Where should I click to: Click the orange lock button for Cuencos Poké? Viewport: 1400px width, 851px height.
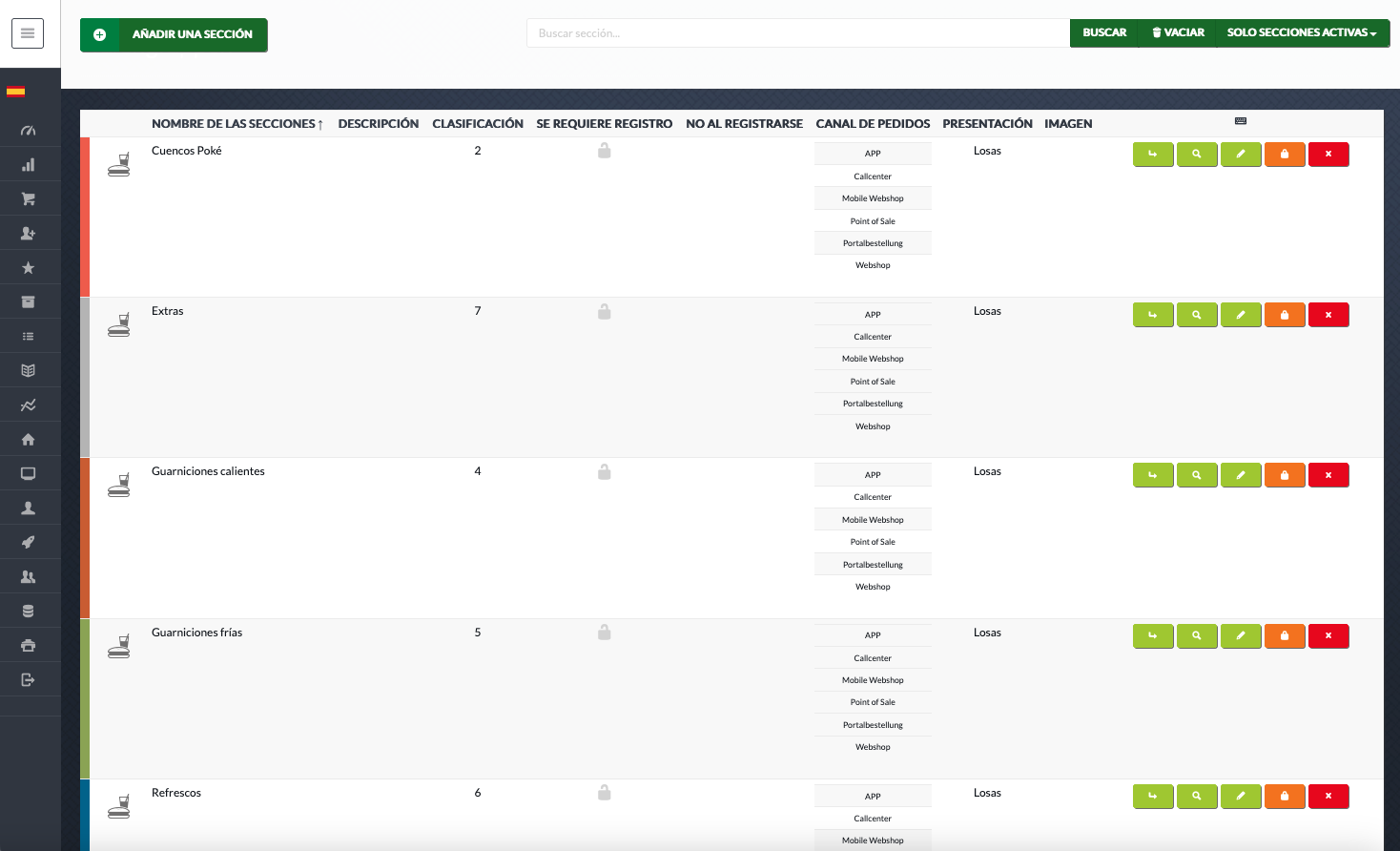click(1285, 155)
